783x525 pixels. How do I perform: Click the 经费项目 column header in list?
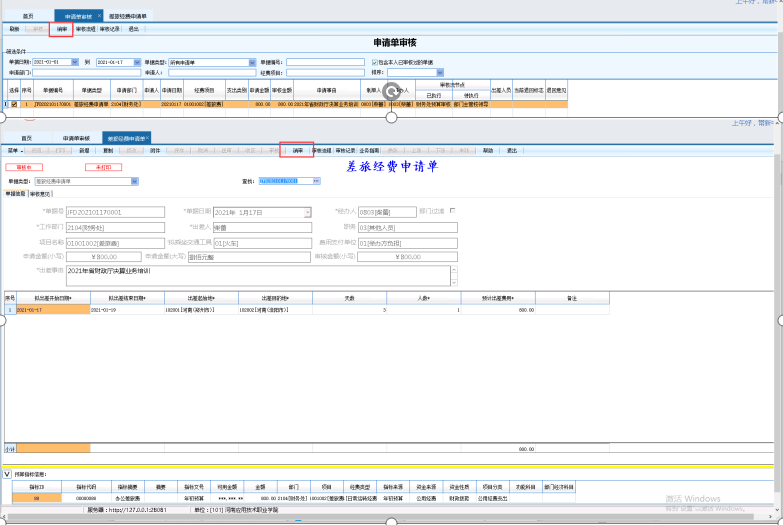coord(204,90)
